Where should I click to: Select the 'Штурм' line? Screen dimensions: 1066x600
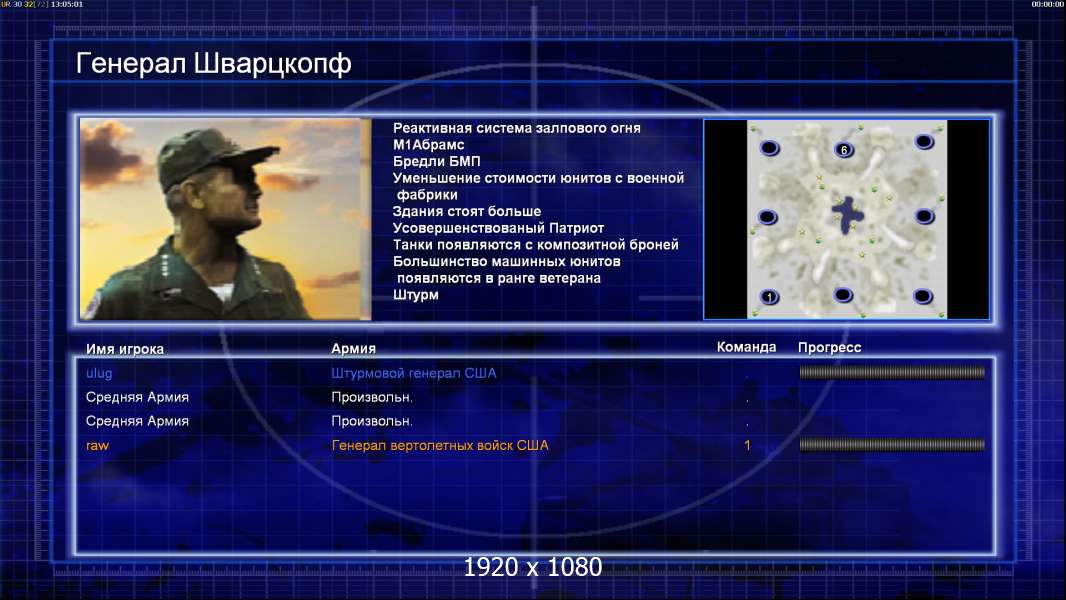[x=415, y=295]
